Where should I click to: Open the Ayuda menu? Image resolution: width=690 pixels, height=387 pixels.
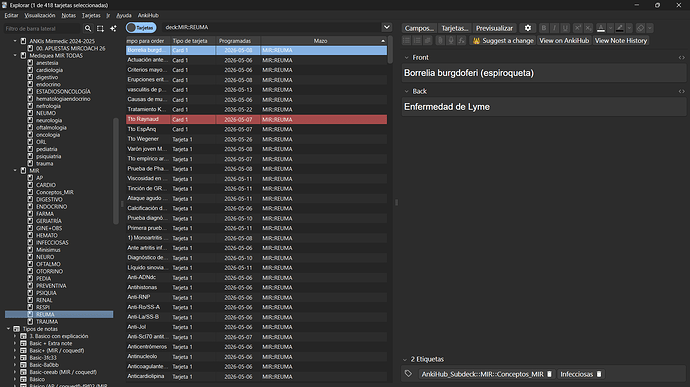pyautogui.click(x=124, y=15)
